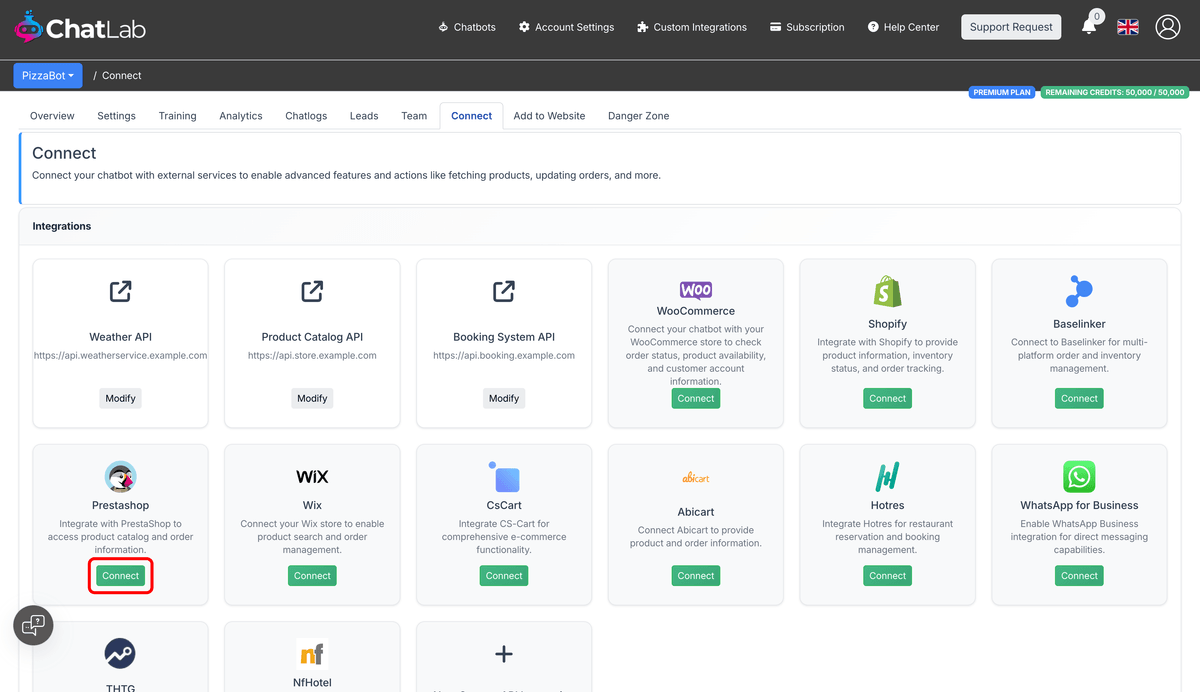Click the WhatsApp for Business icon
Viewport: 1200px width, 692px height.
pyautogui.click(x=1079, y=476)
